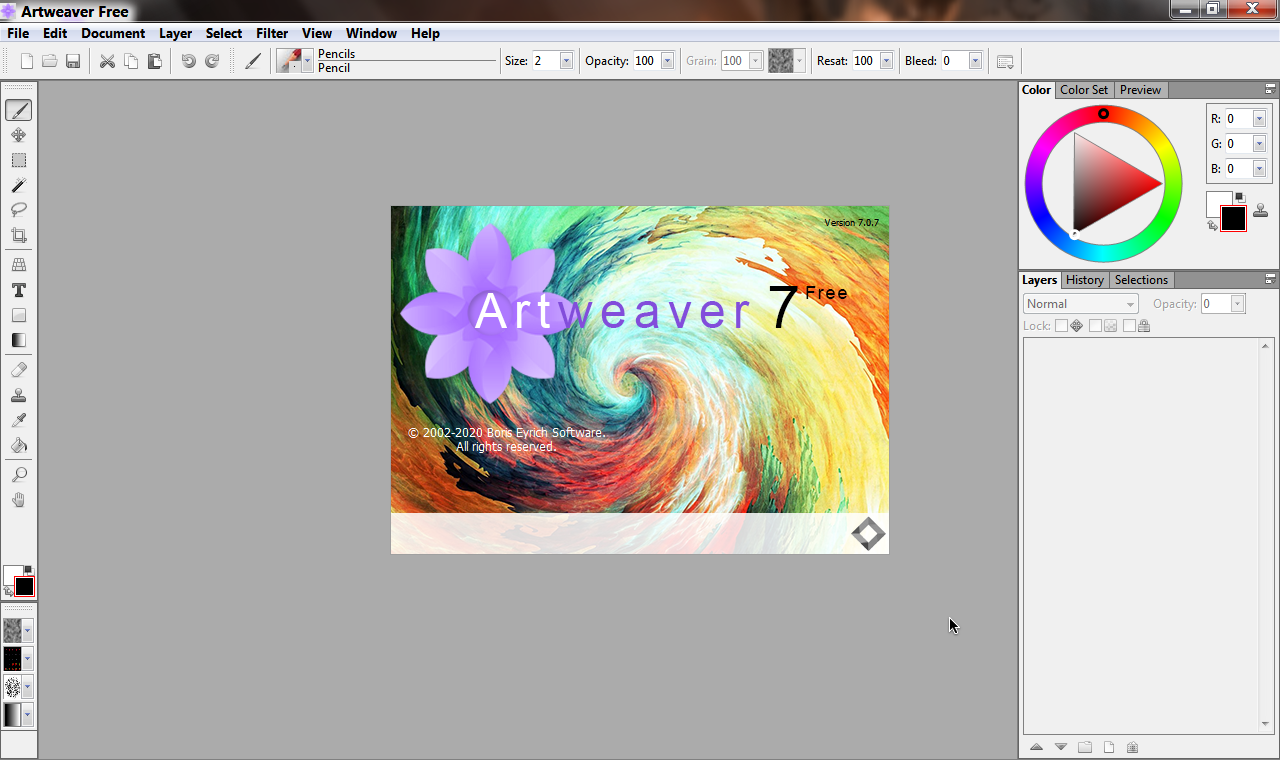1280x760 pixels.
Task: Click the black color swatch in the toolbox
Action: tap(24, 586)
